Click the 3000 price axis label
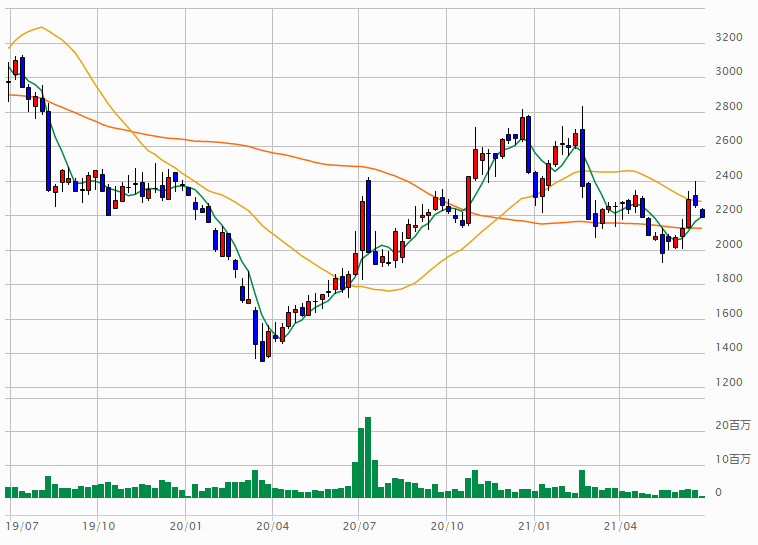Screen dimensions: 758x545 [729, 71]
